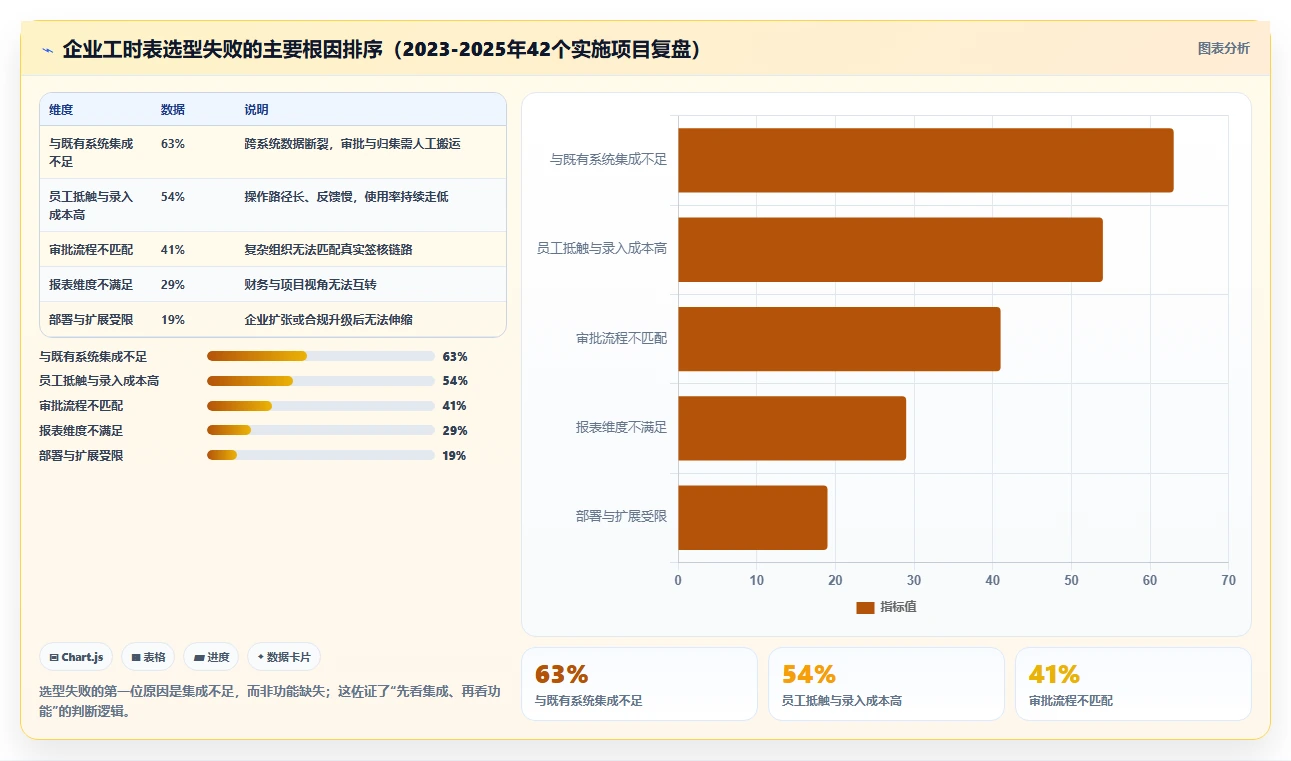Click the 财务与项目视角无法互转 cell
1291x761 pixels.
[x=311, y=285]
